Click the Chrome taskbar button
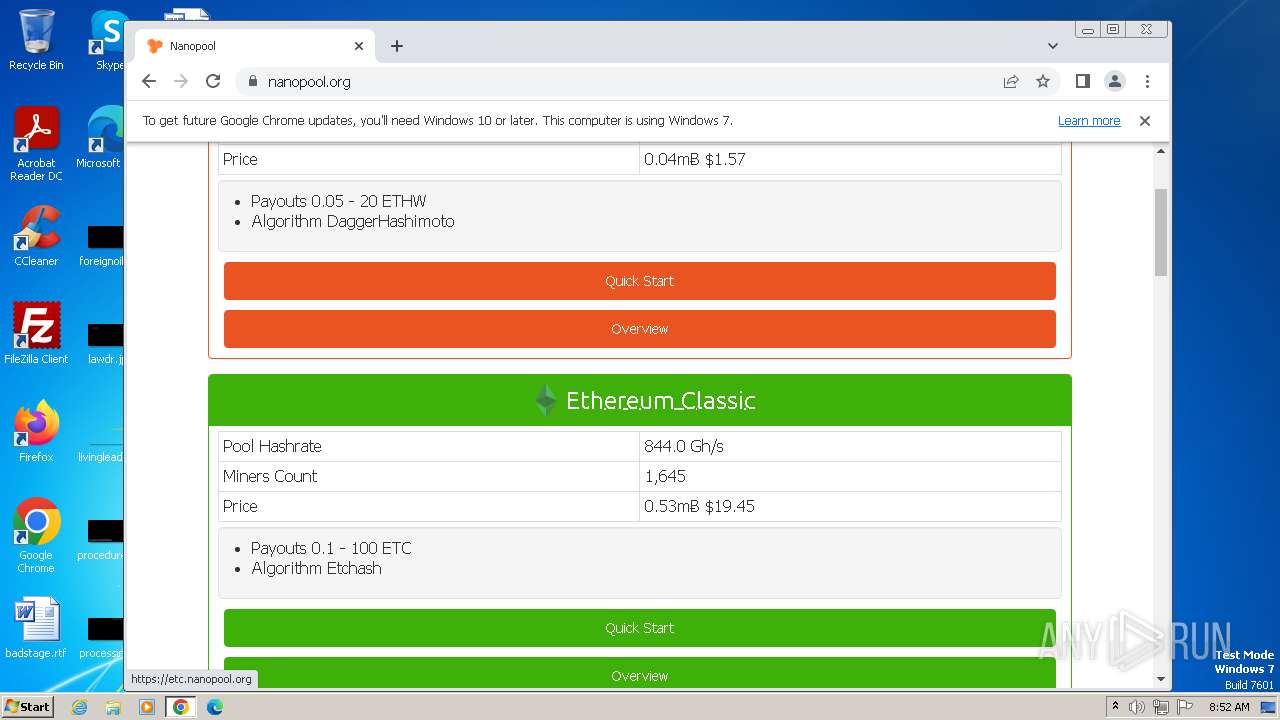The width and height of the screenshot is (1280, 720). [x=181, y=707]
